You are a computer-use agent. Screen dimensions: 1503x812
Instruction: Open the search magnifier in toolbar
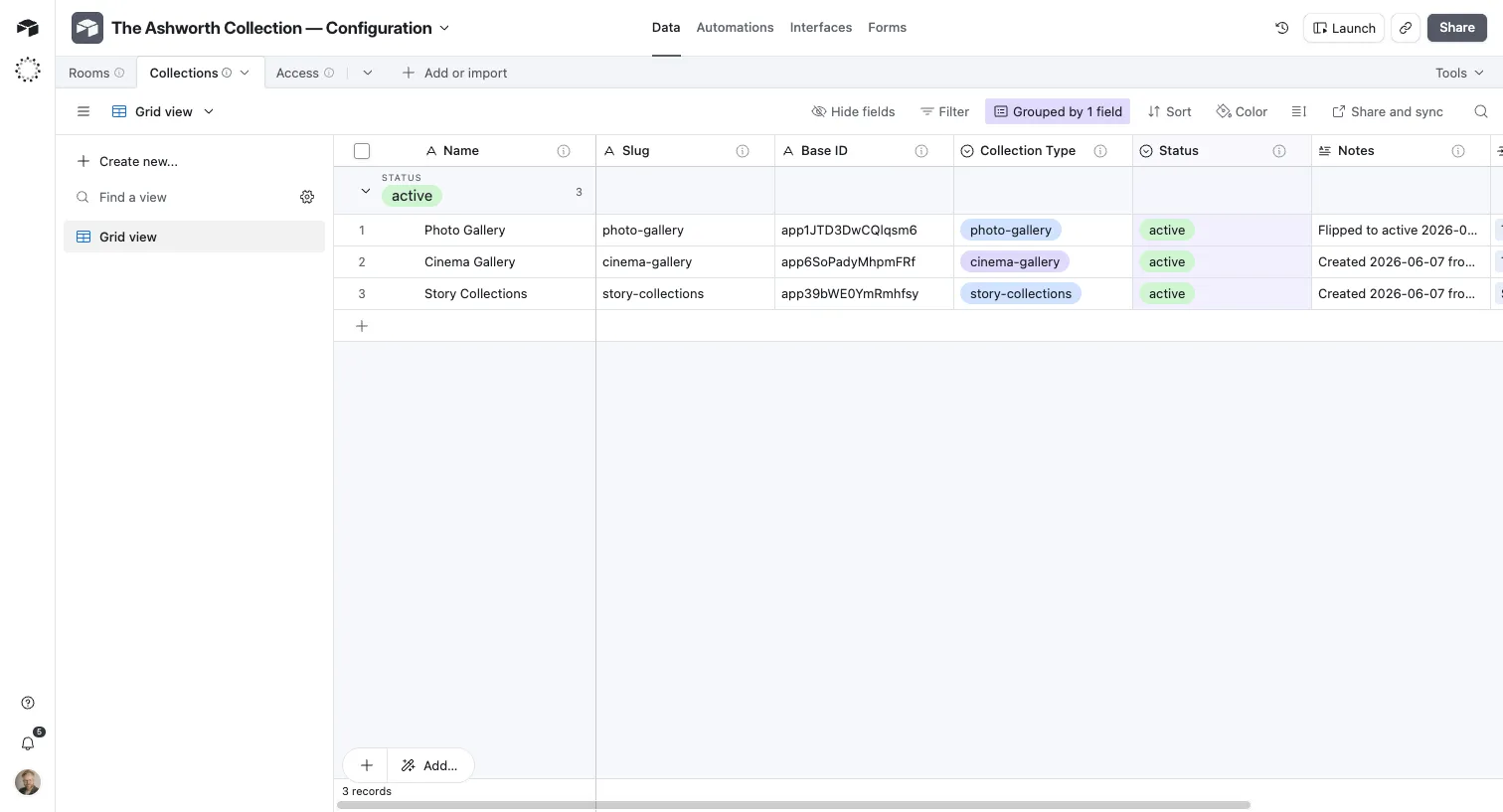click(1481, 111)
